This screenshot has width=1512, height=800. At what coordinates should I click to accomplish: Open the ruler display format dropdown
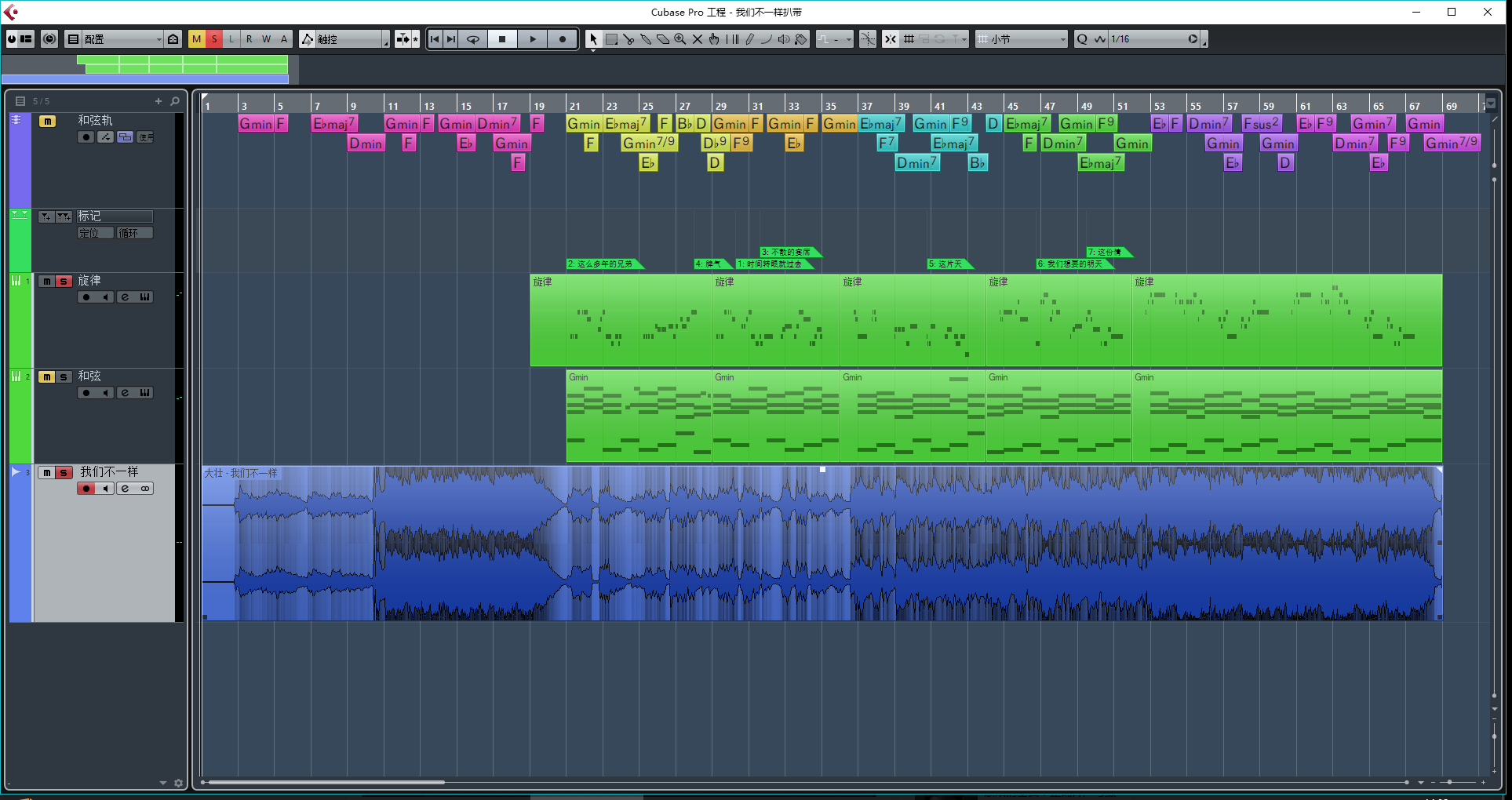(1491, 104)
